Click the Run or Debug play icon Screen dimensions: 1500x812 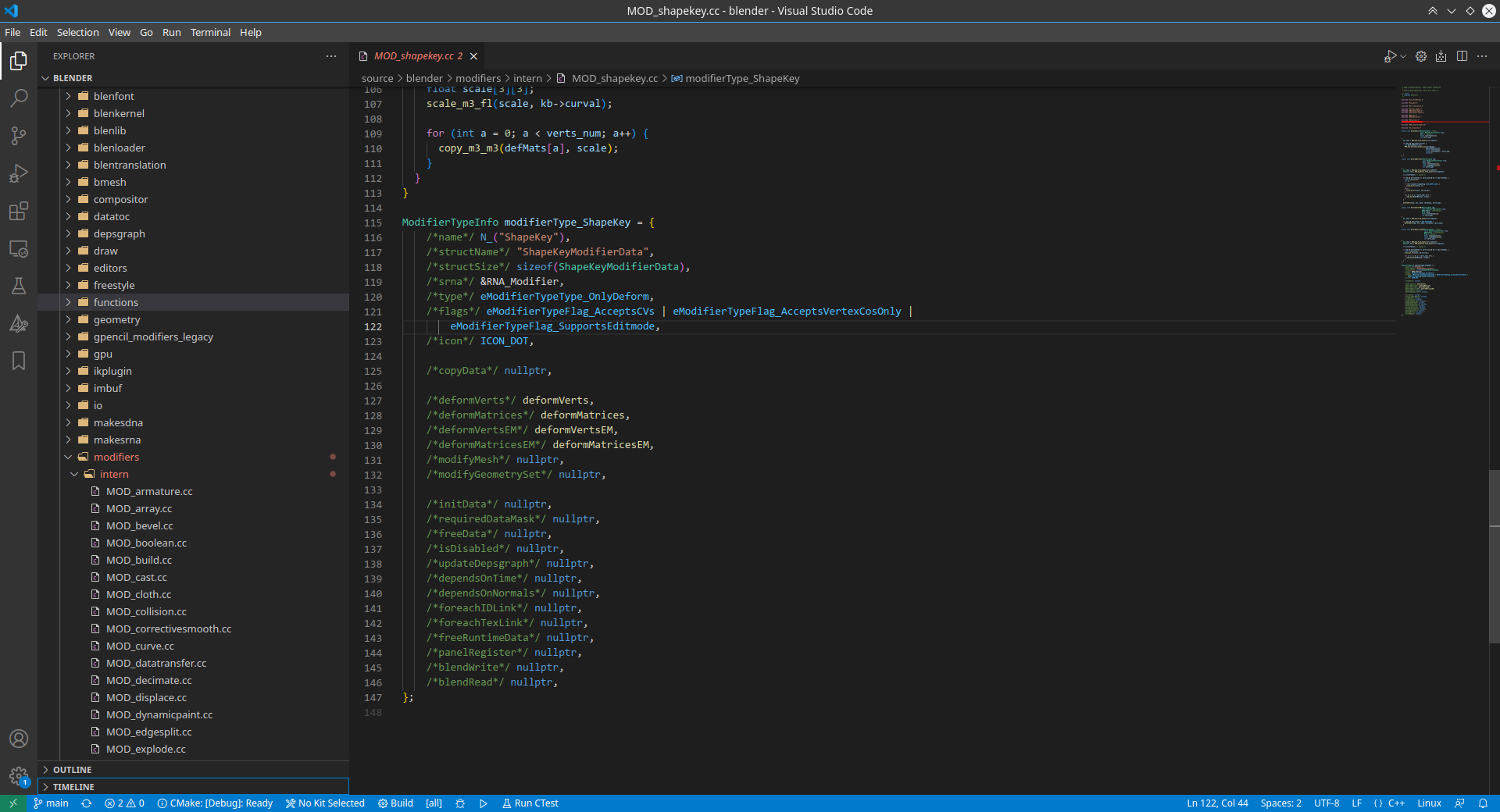pyautogui.click(x=1390, y=56)
